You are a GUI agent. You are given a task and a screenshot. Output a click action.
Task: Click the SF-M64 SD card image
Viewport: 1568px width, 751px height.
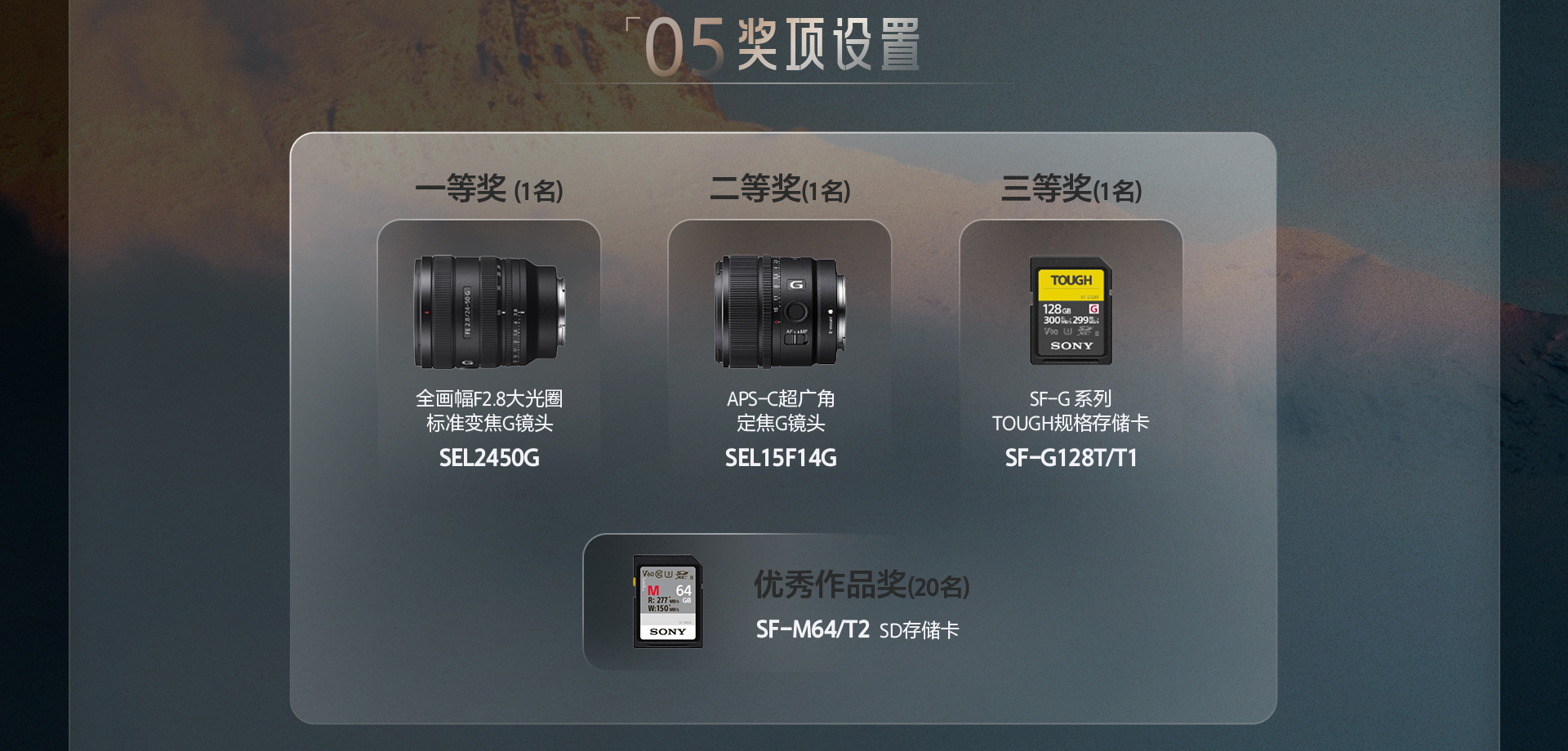(x=668, y=602)
